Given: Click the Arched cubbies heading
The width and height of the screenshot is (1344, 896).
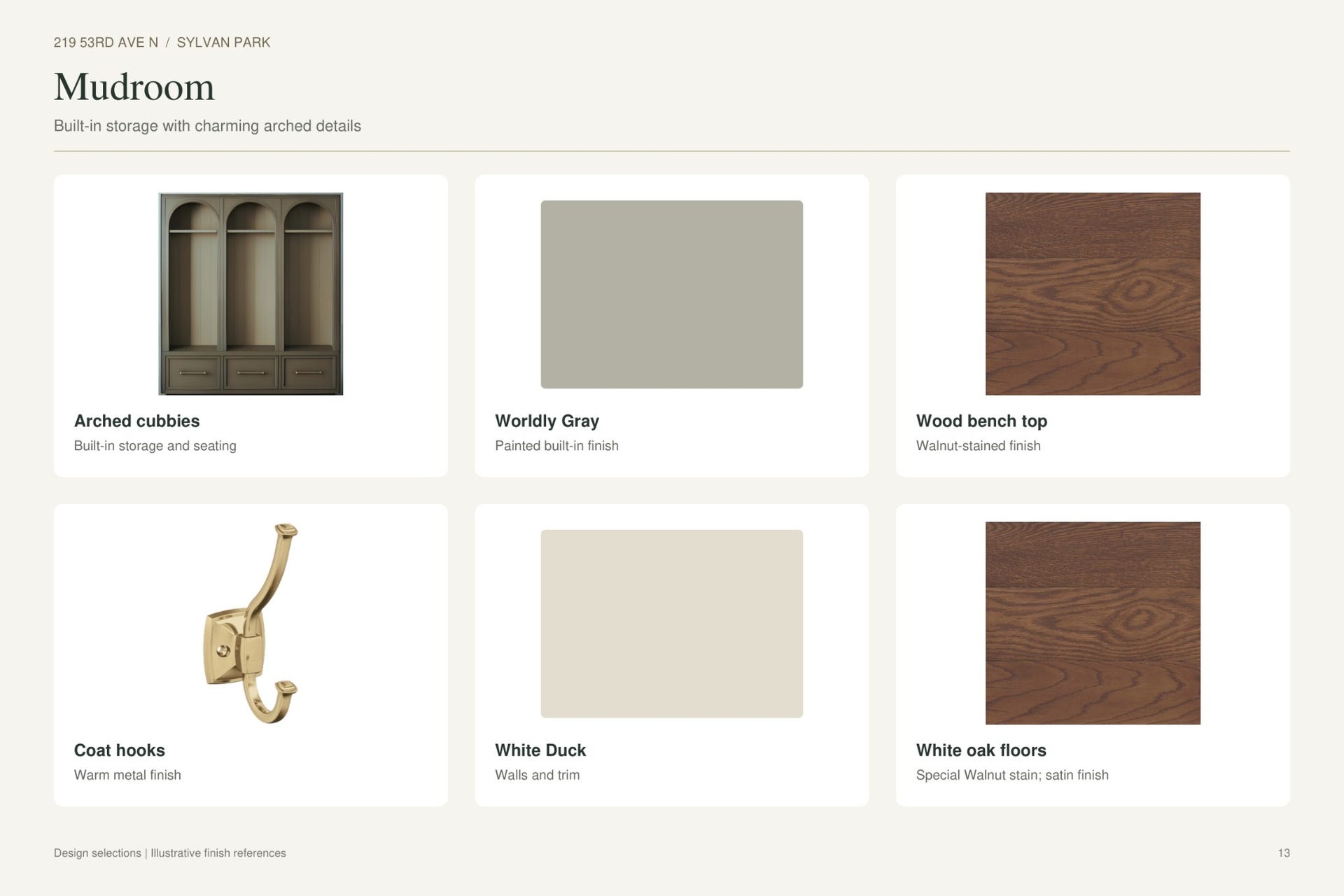Looking at the screenshot, I should pos(136,421).
